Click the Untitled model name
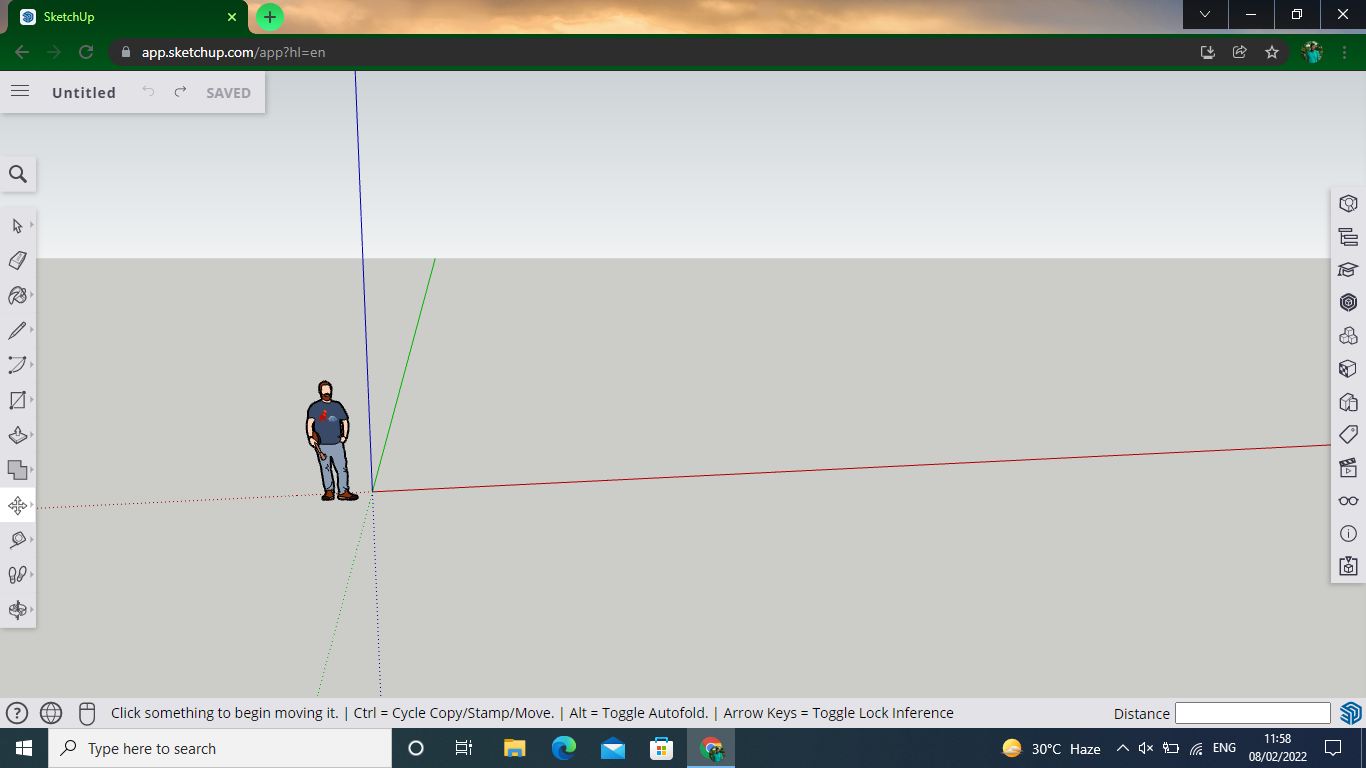Screen dimensions: 1366x768 (x=84, y=92)
